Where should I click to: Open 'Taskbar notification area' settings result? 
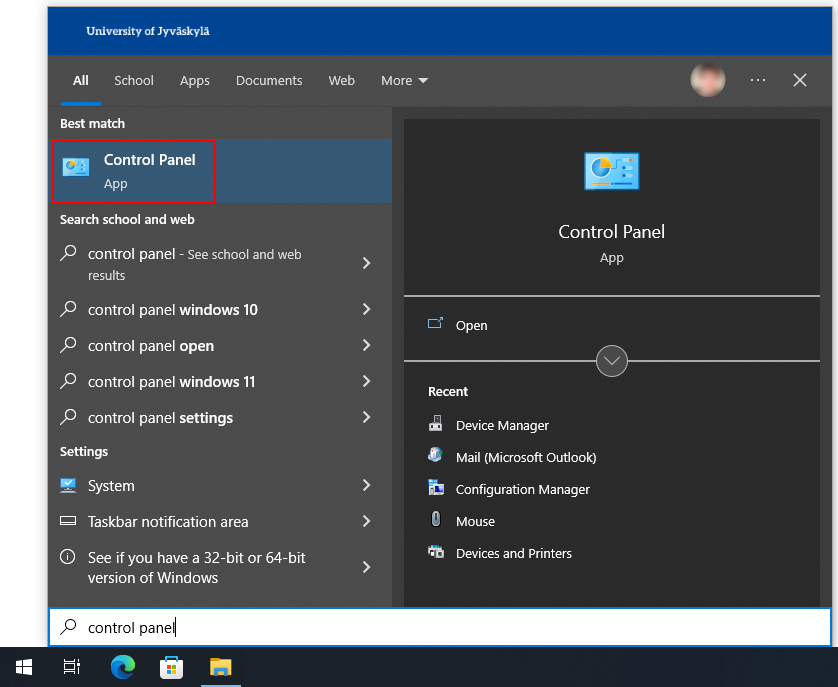(220, 521)
